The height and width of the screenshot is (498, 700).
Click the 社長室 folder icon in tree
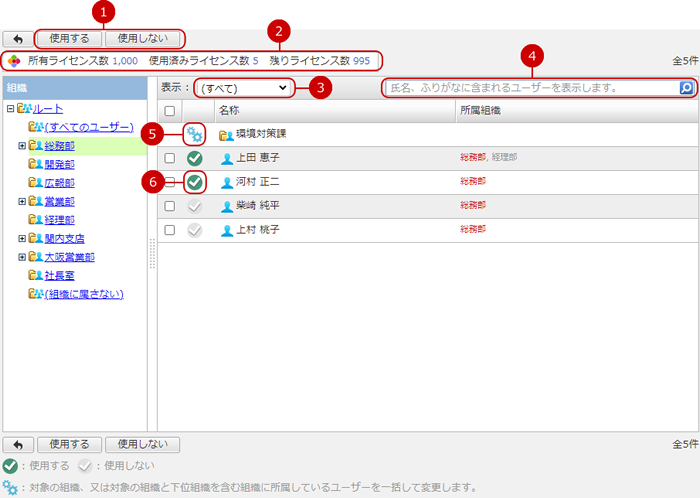pos(36,275)
